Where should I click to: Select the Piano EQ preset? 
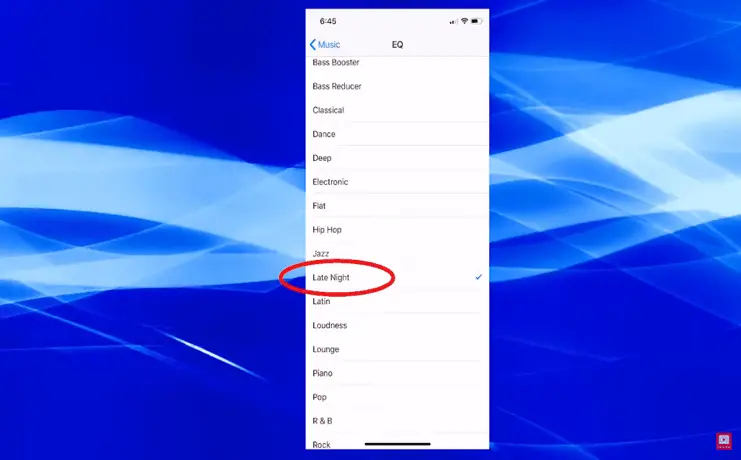(397, 373)
